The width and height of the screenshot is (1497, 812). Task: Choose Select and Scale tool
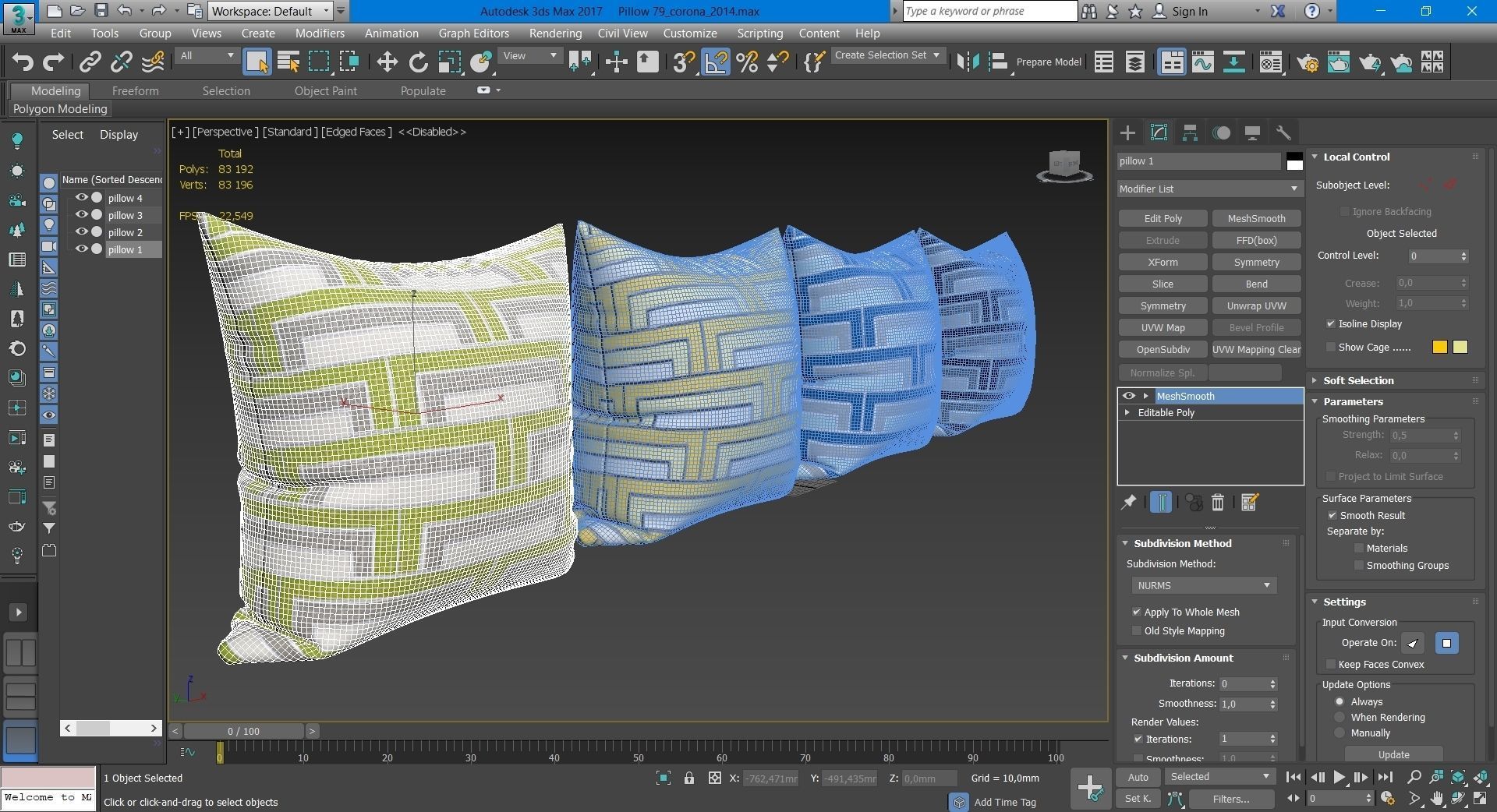(449, 62)
